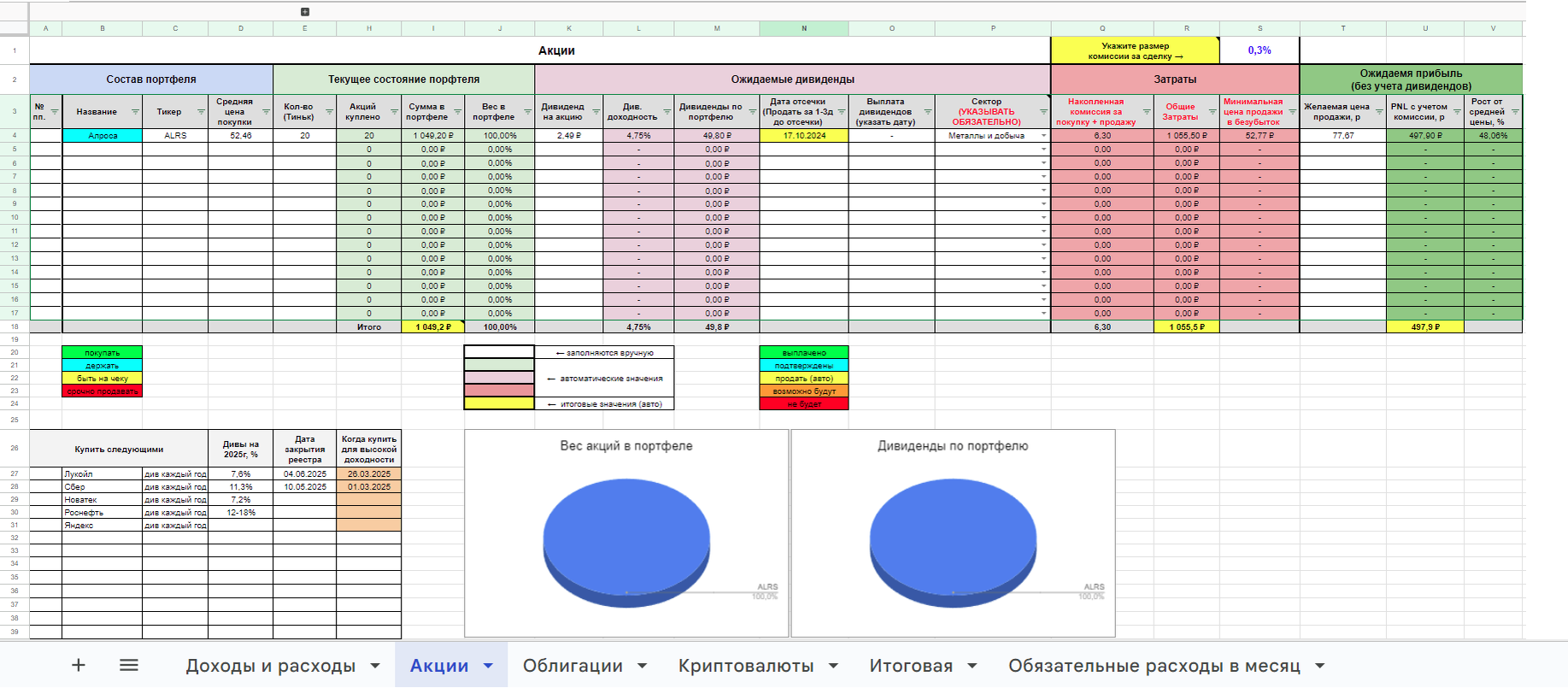Screen dimensions: 1568x688
Task: Select the 'Дивиденды по портфелю' pie chart
Action: [x=953, y=533]
